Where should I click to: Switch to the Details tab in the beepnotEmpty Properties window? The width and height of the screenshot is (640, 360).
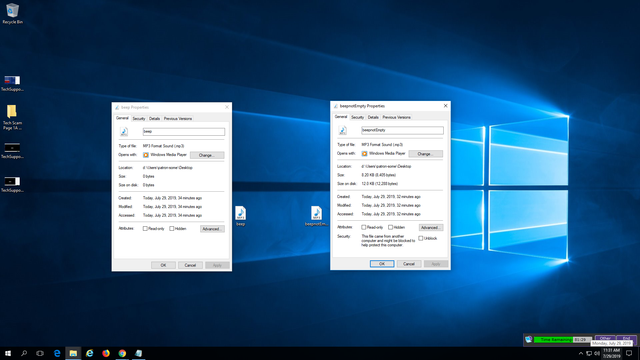[x=373, y=118]
